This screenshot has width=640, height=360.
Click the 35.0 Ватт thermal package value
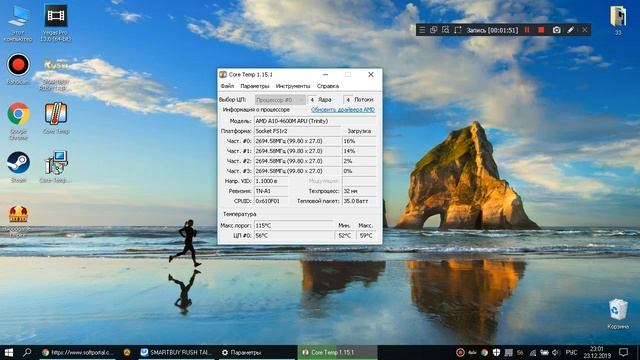(x=359, y=201)
